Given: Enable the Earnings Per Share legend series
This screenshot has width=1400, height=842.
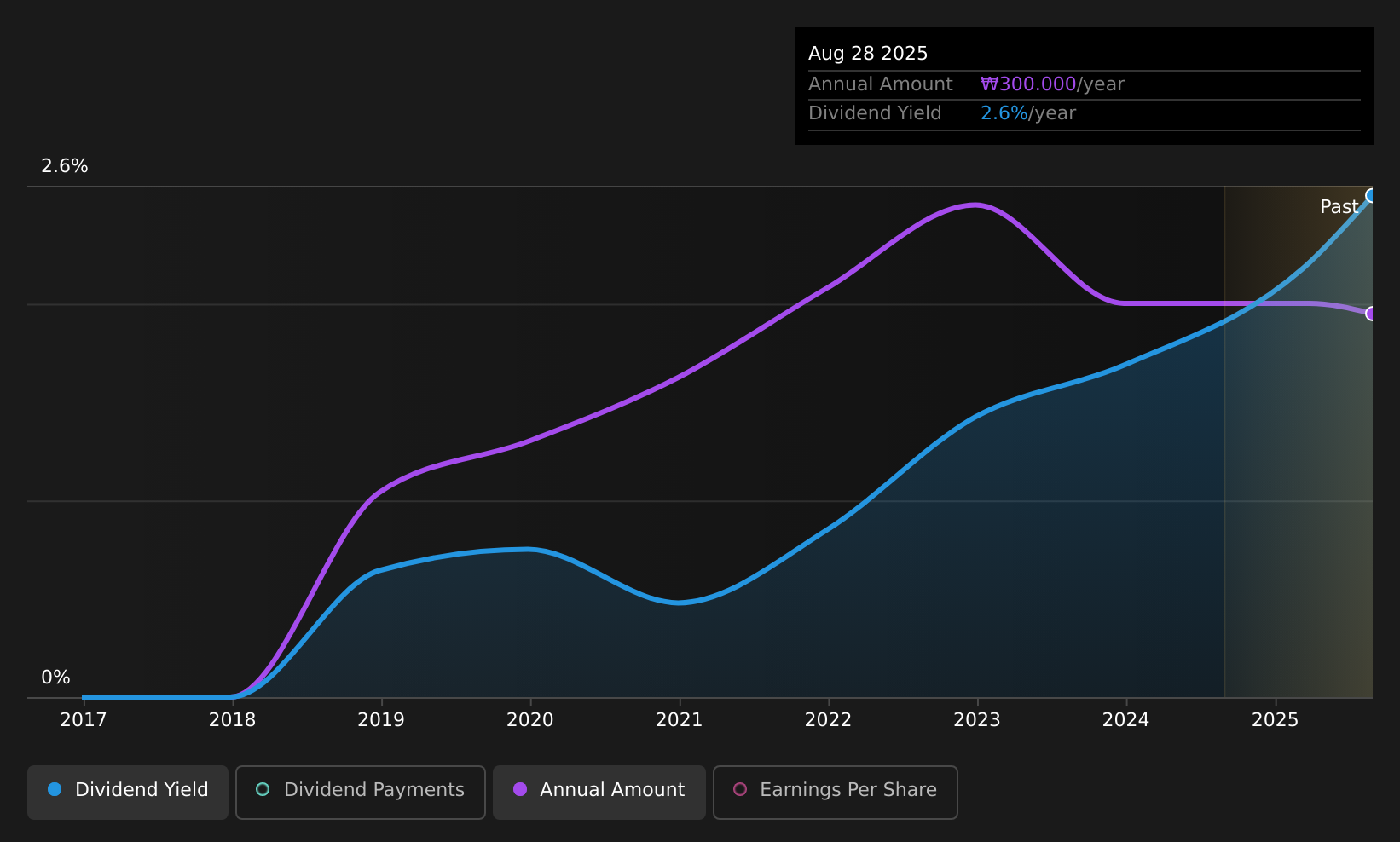Looking at the screenshot, I should tap(836, 792).
